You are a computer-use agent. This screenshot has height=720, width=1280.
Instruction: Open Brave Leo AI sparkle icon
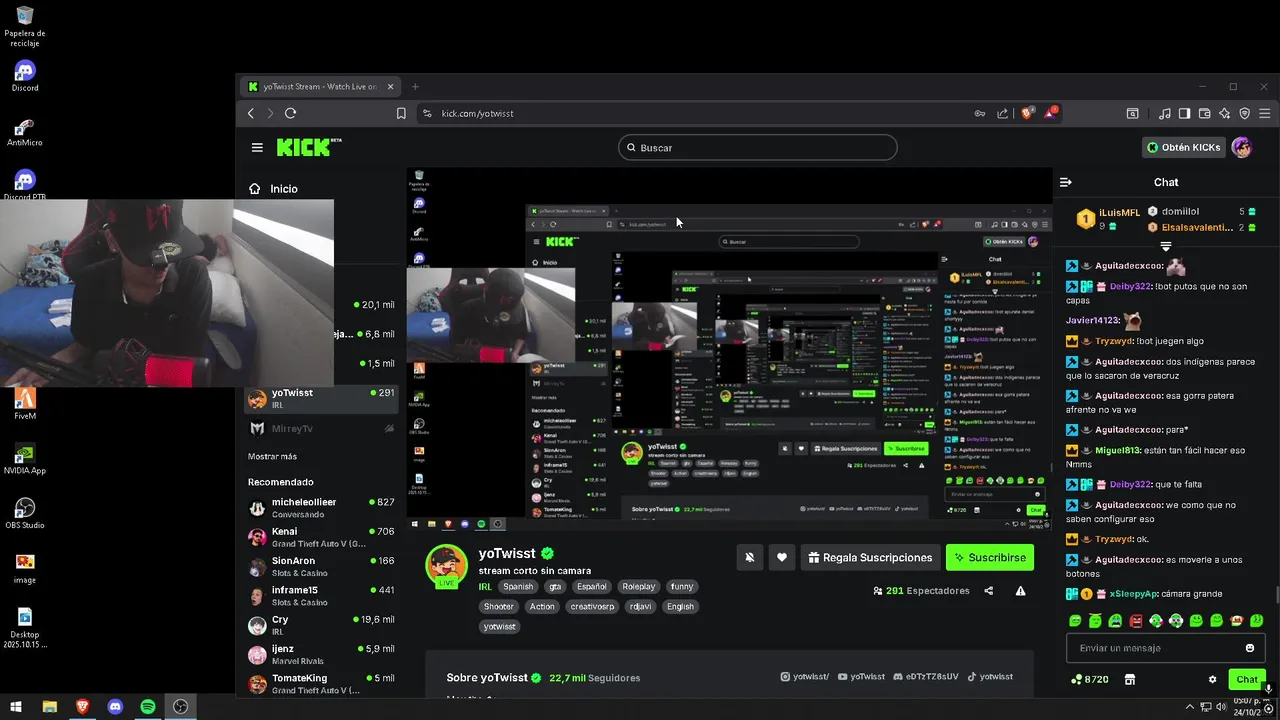(x=1224, y=113)
